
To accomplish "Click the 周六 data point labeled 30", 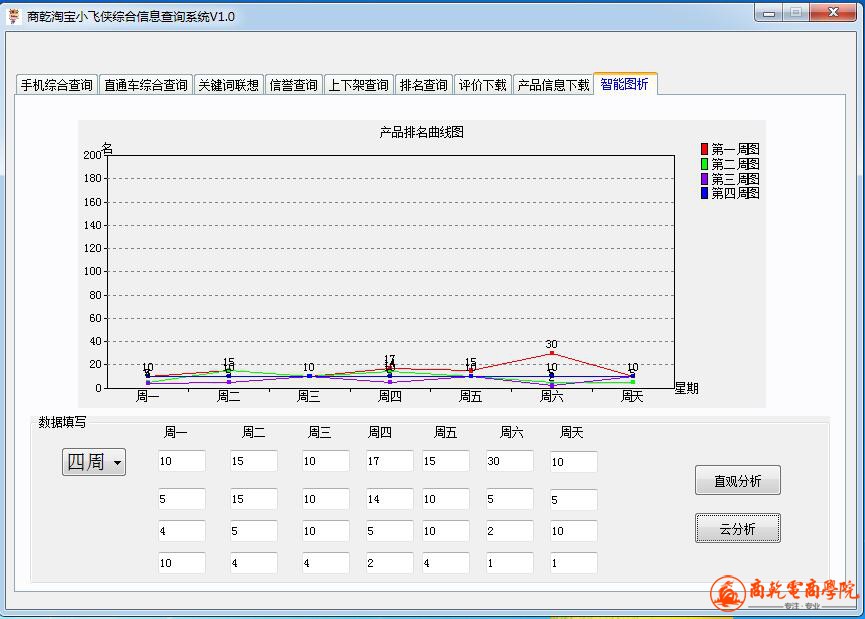I will 551,353.
